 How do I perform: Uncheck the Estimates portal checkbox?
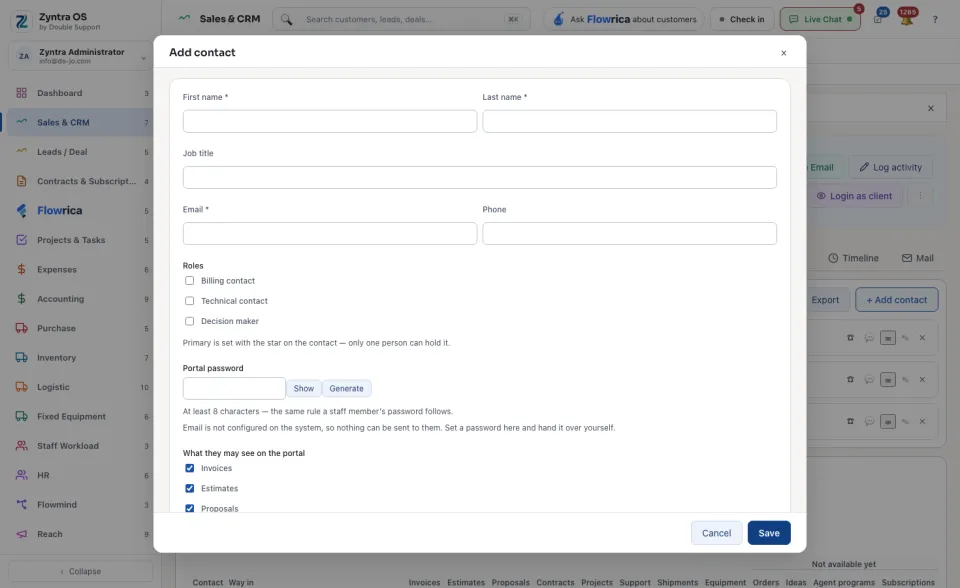click(189, 488)
